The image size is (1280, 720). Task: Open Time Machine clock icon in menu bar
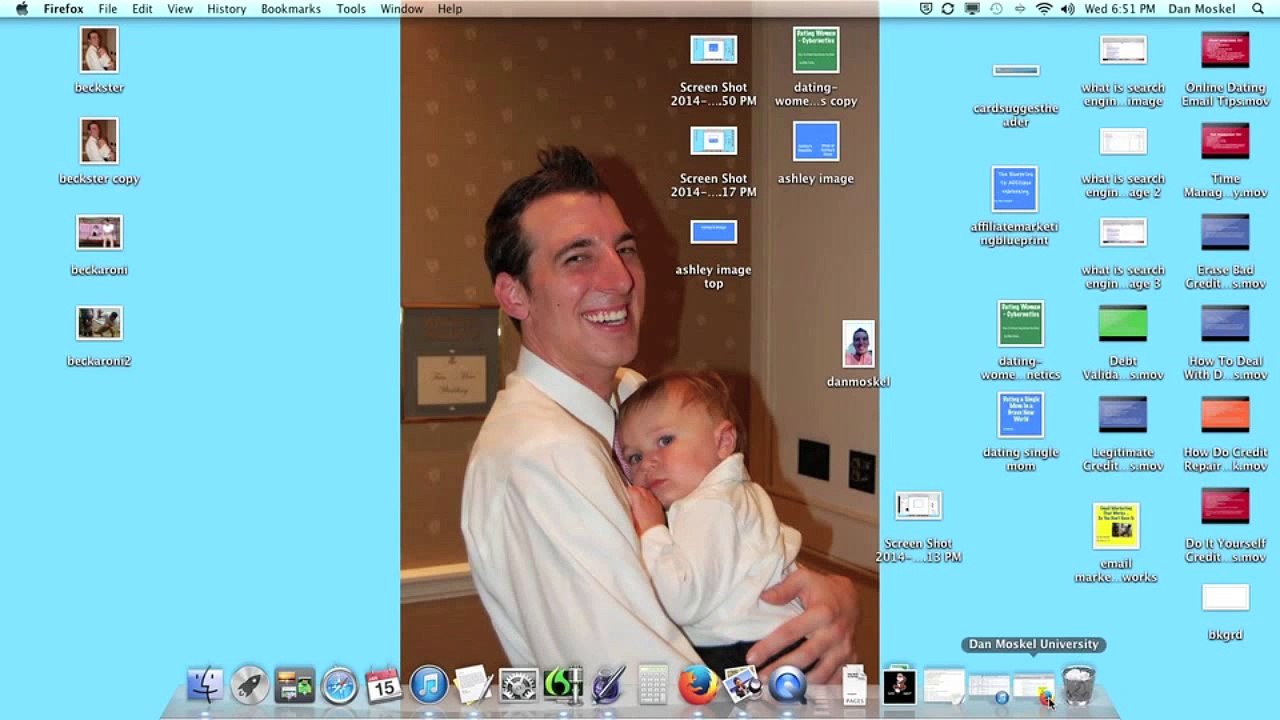tap(996, 9)
